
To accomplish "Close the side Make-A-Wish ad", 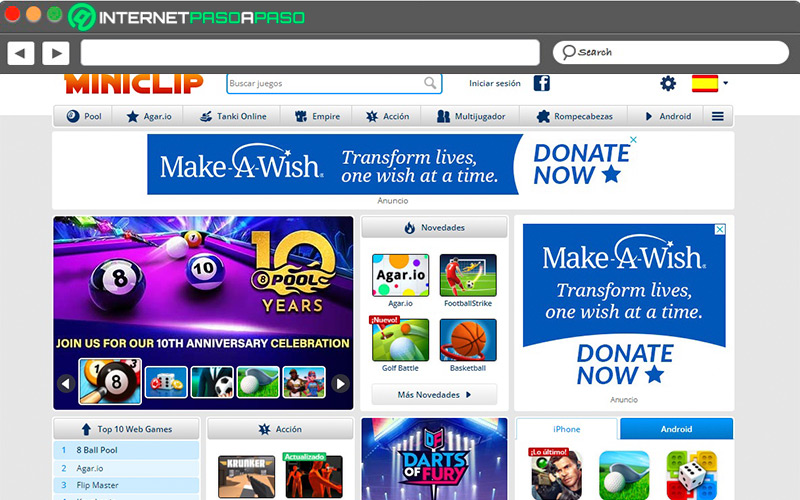I will point(719,230).
